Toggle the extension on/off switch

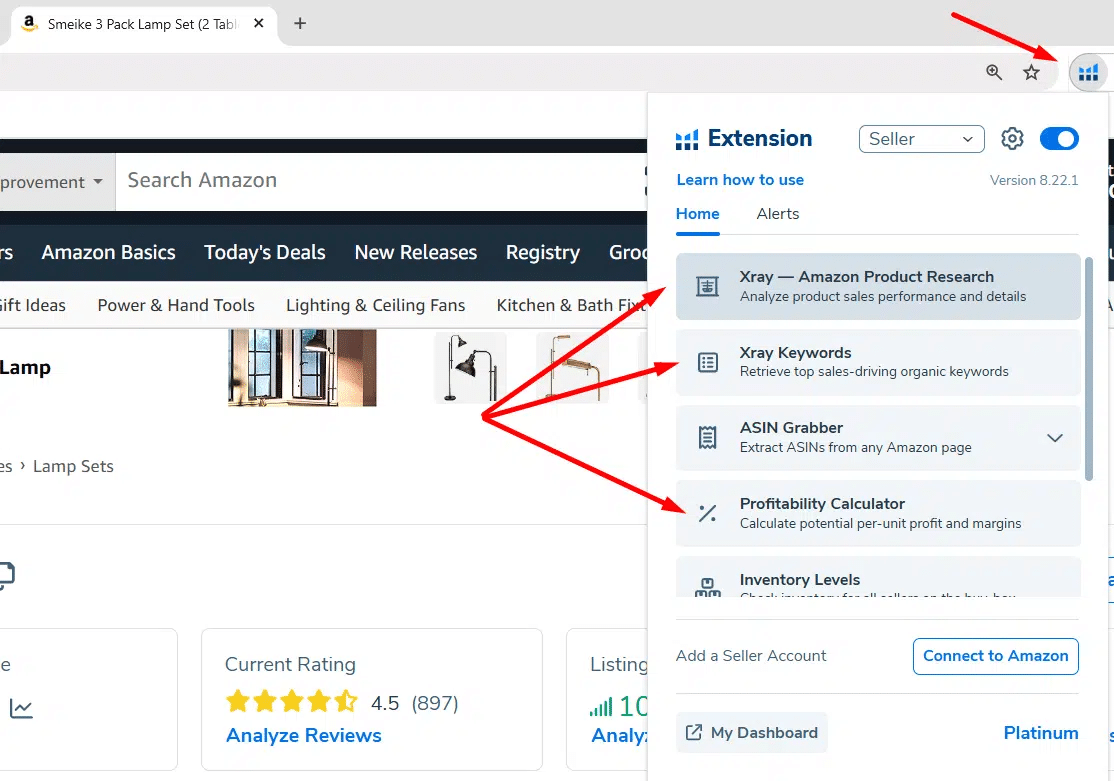(x=1059, y=139)
